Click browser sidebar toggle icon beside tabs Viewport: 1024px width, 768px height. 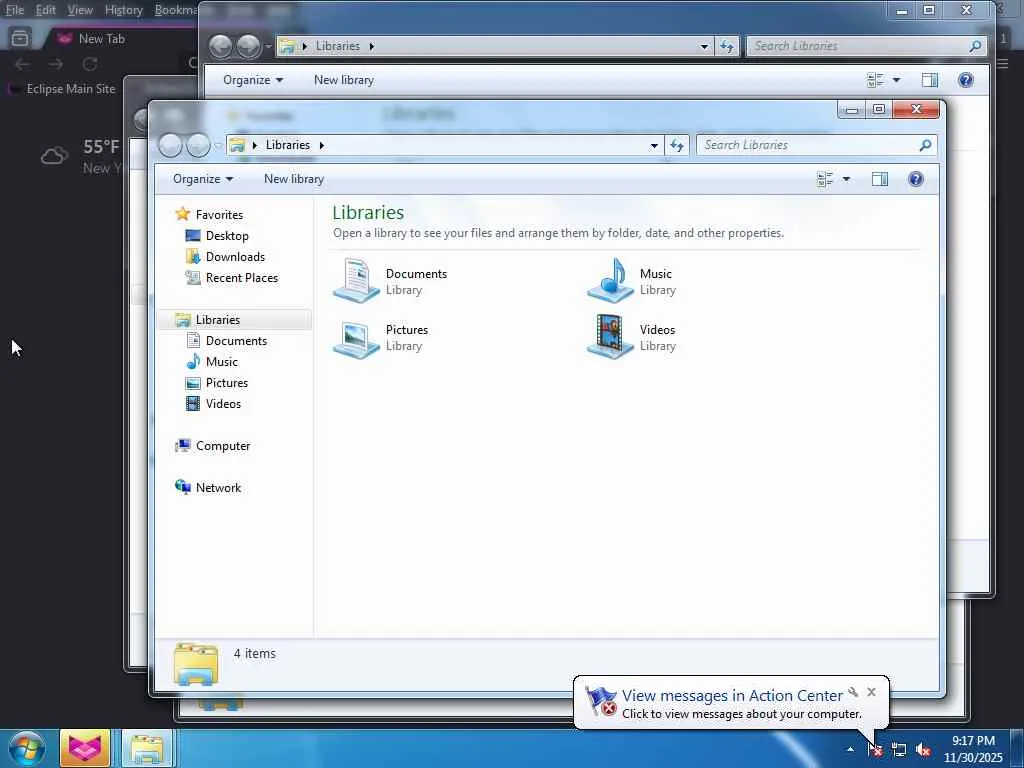(20, 39)
